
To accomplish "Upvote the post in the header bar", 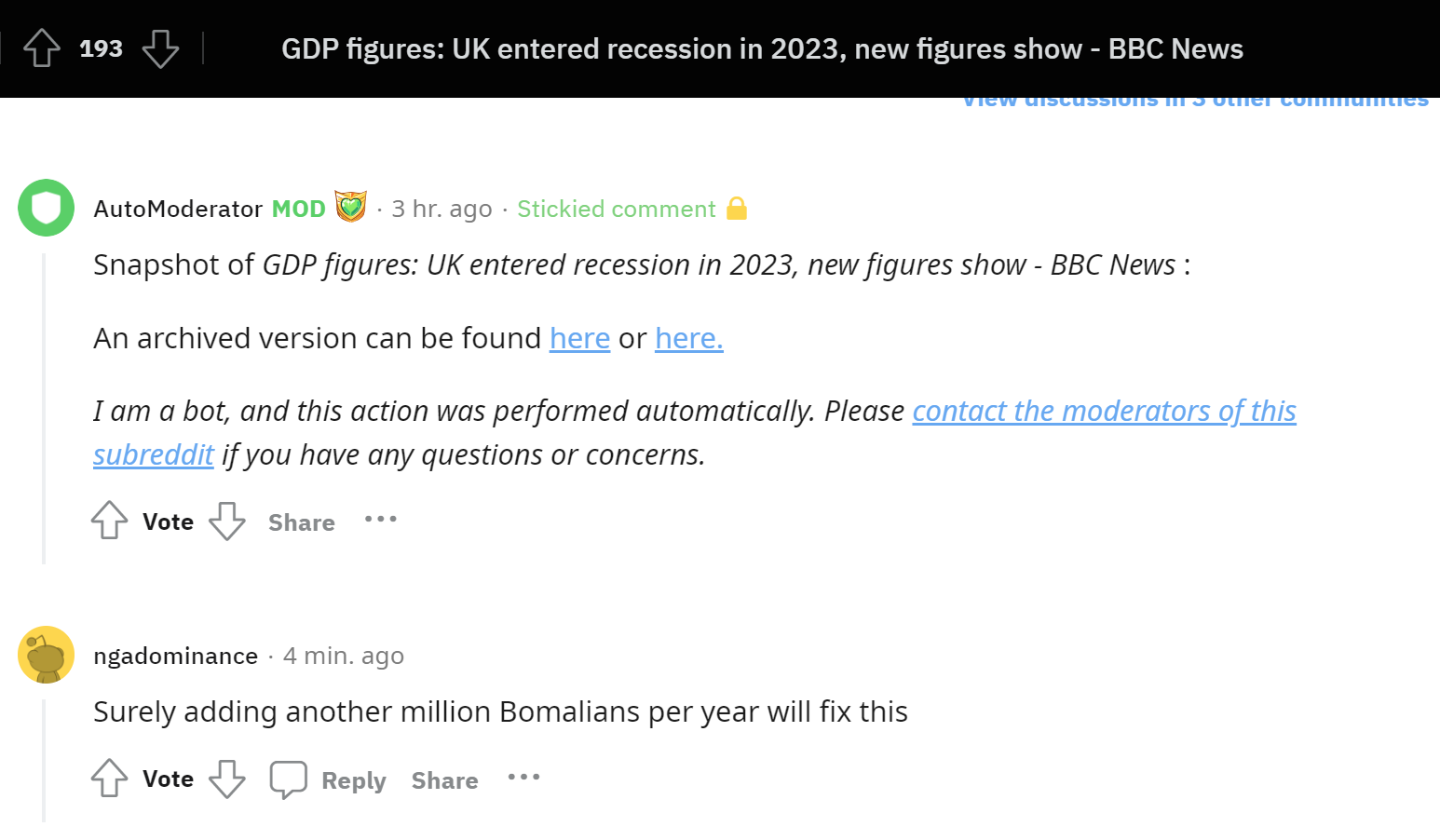I will coord(42,48).
